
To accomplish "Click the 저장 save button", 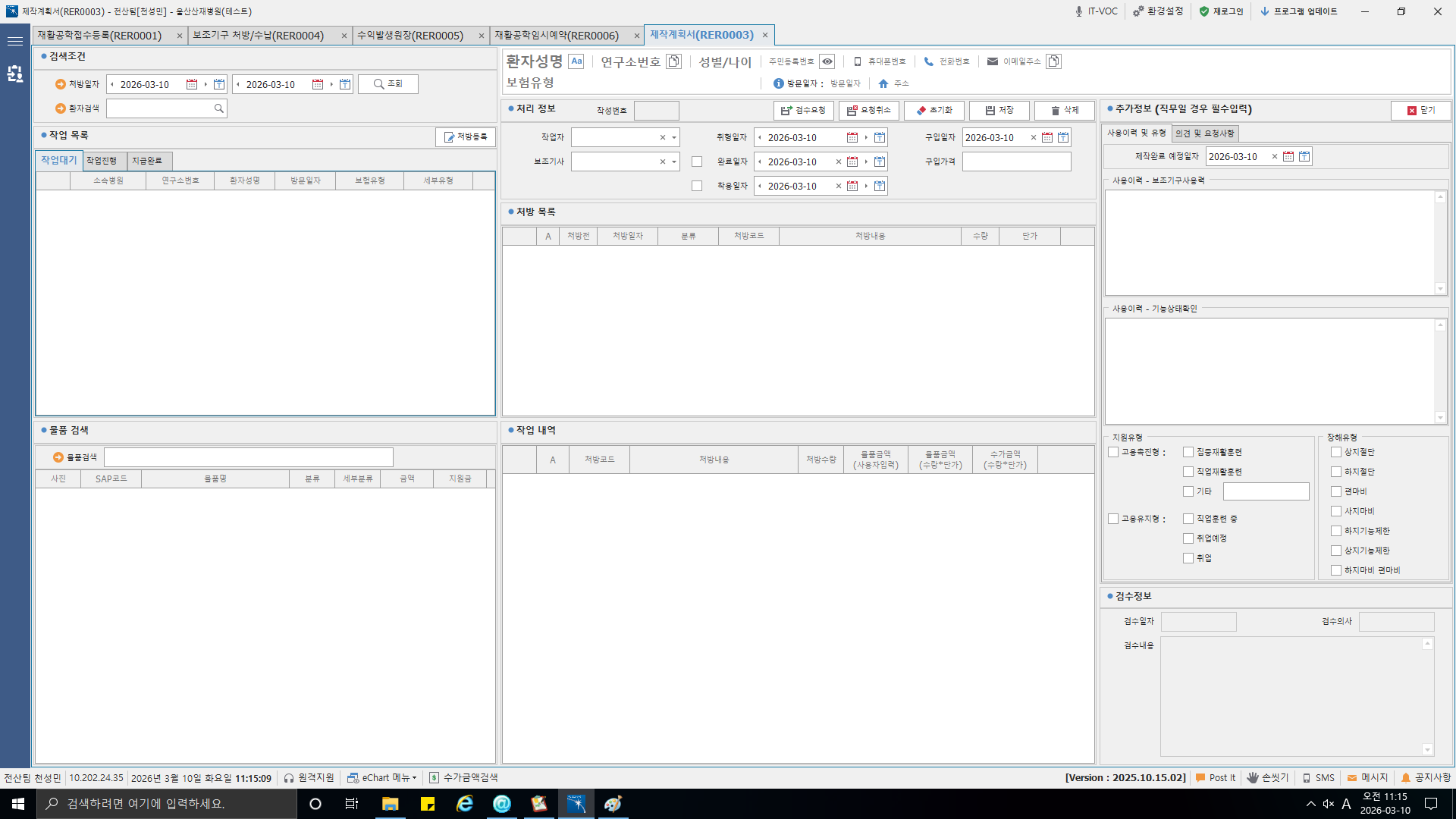I will coord(999,111).
